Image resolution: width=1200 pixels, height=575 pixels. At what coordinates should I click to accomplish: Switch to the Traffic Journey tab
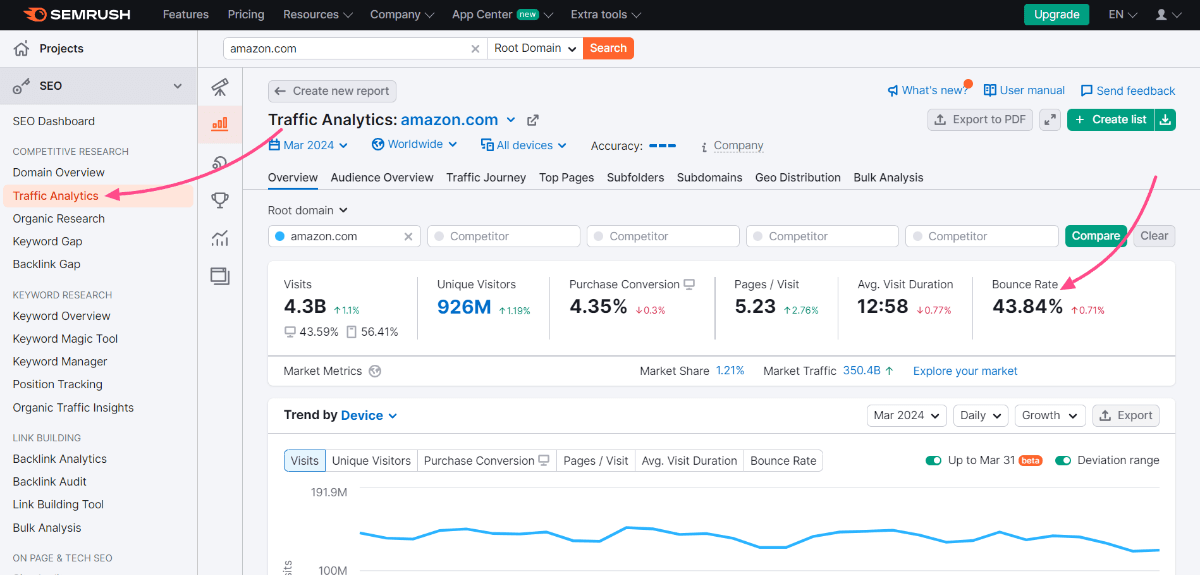486,178
